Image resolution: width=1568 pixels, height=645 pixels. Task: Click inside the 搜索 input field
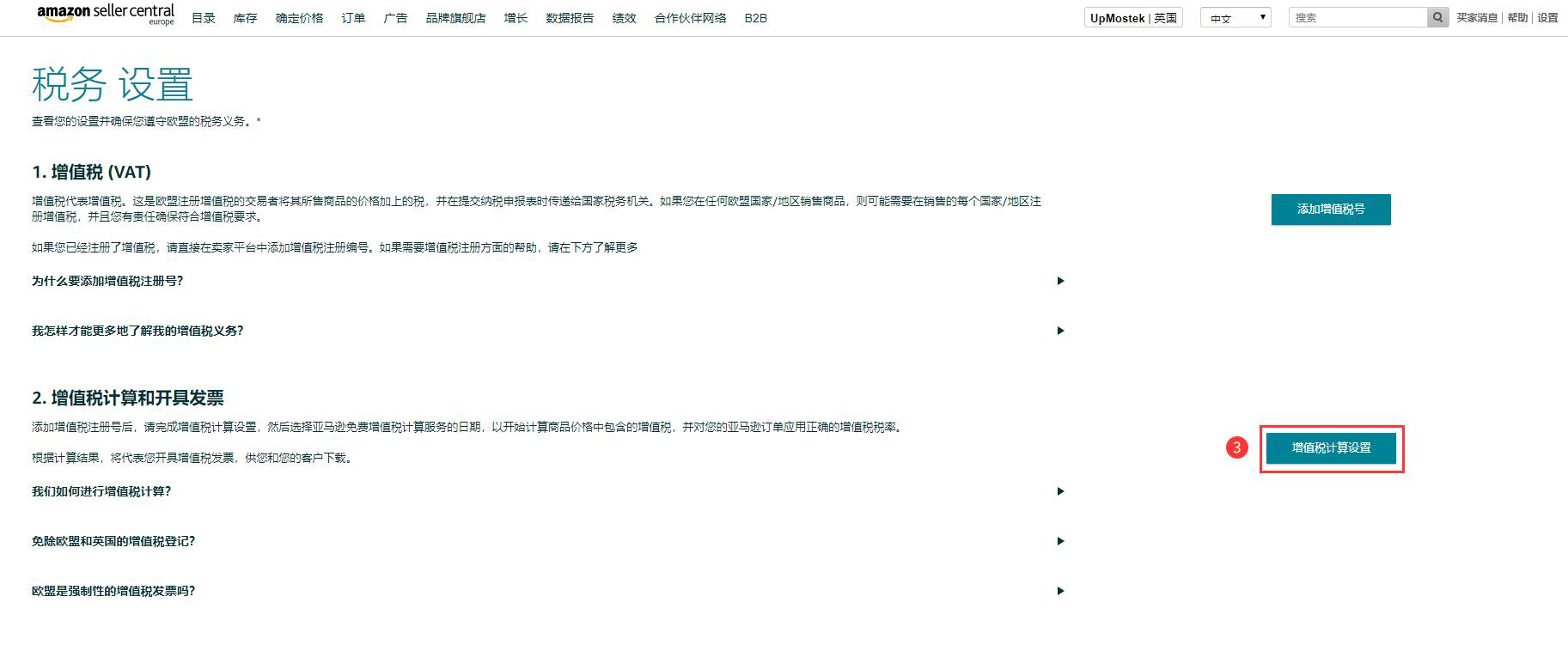pyautogui.click(x=1358, y=17)
